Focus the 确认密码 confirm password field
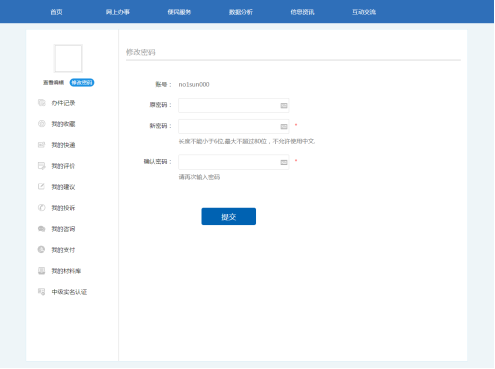495x369 pixels. [234, 162]
